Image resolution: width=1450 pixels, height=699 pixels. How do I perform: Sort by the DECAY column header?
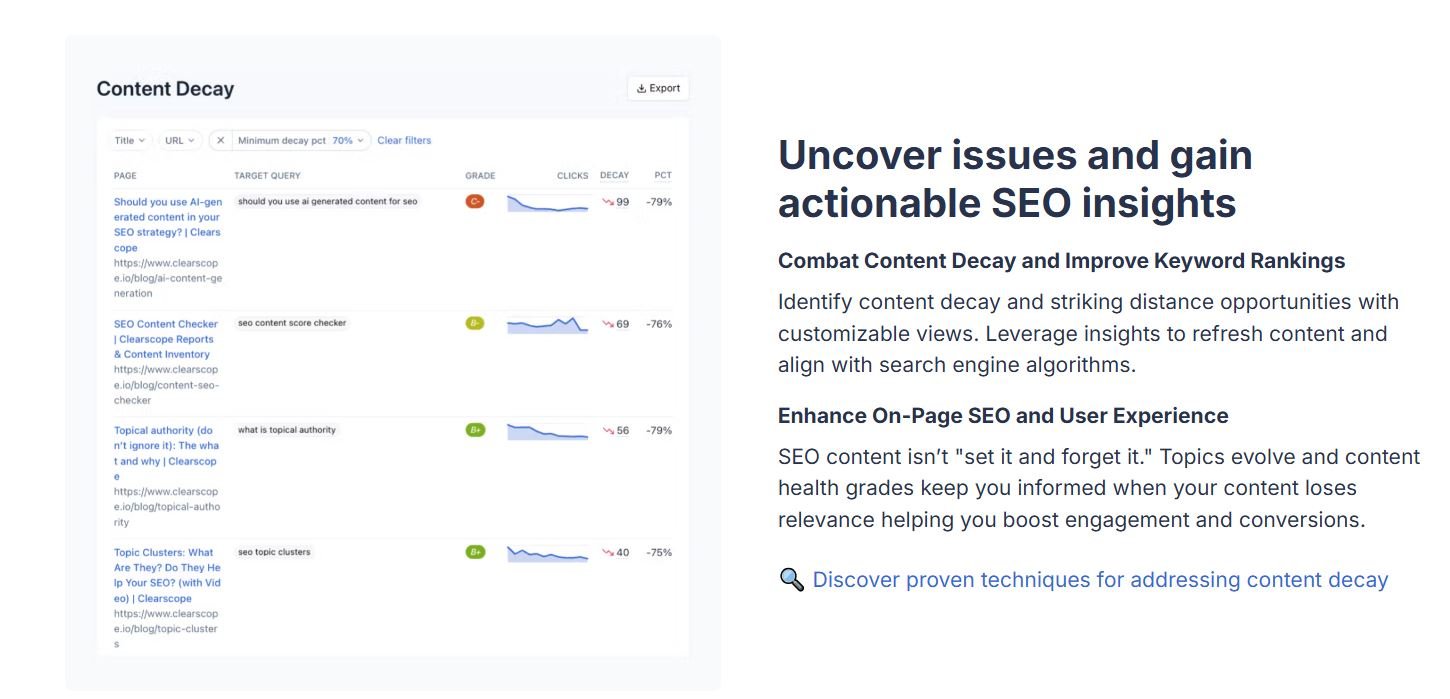(614, 176)
